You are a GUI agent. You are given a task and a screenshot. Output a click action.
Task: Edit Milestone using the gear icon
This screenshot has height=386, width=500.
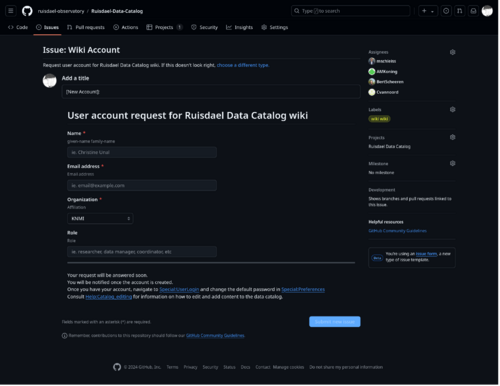click(452, 163)
